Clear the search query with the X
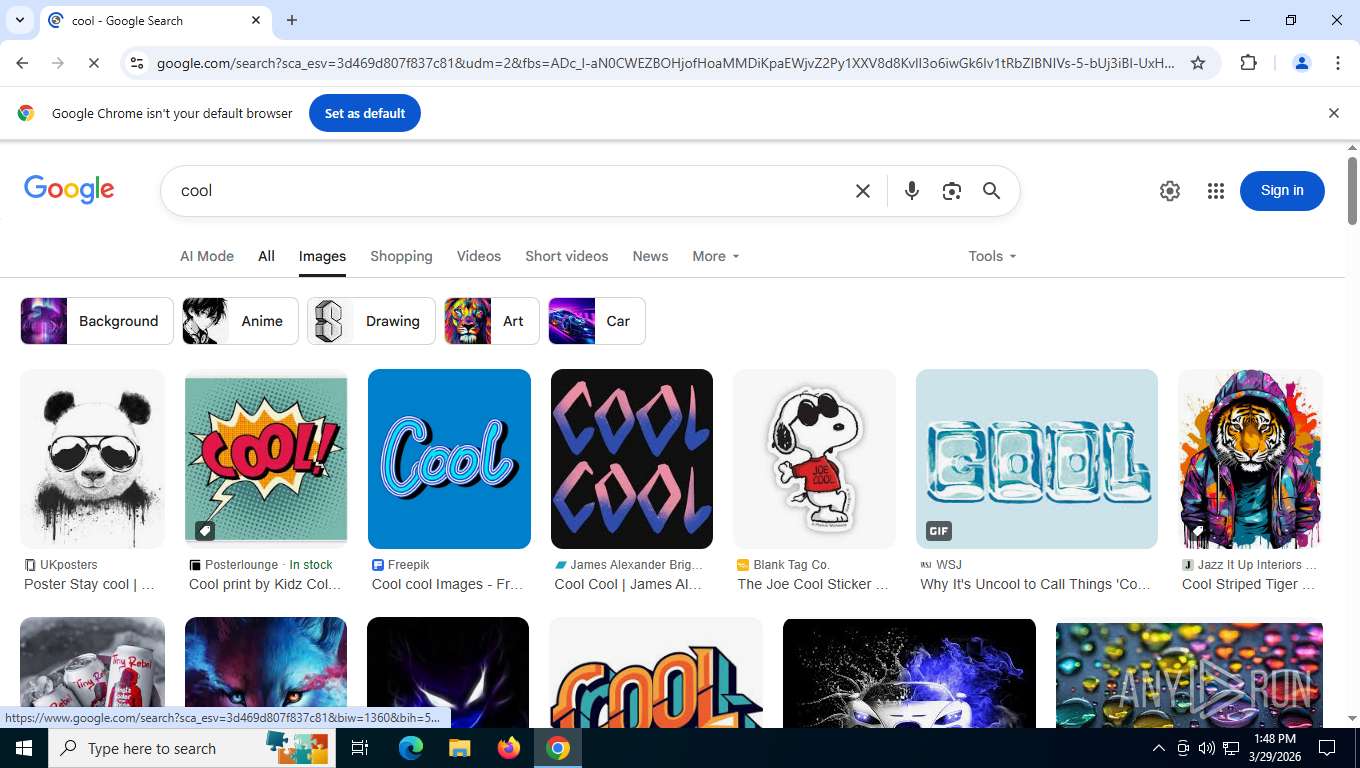This screenshot has height=768, width=1360. [x=863, y=191]
